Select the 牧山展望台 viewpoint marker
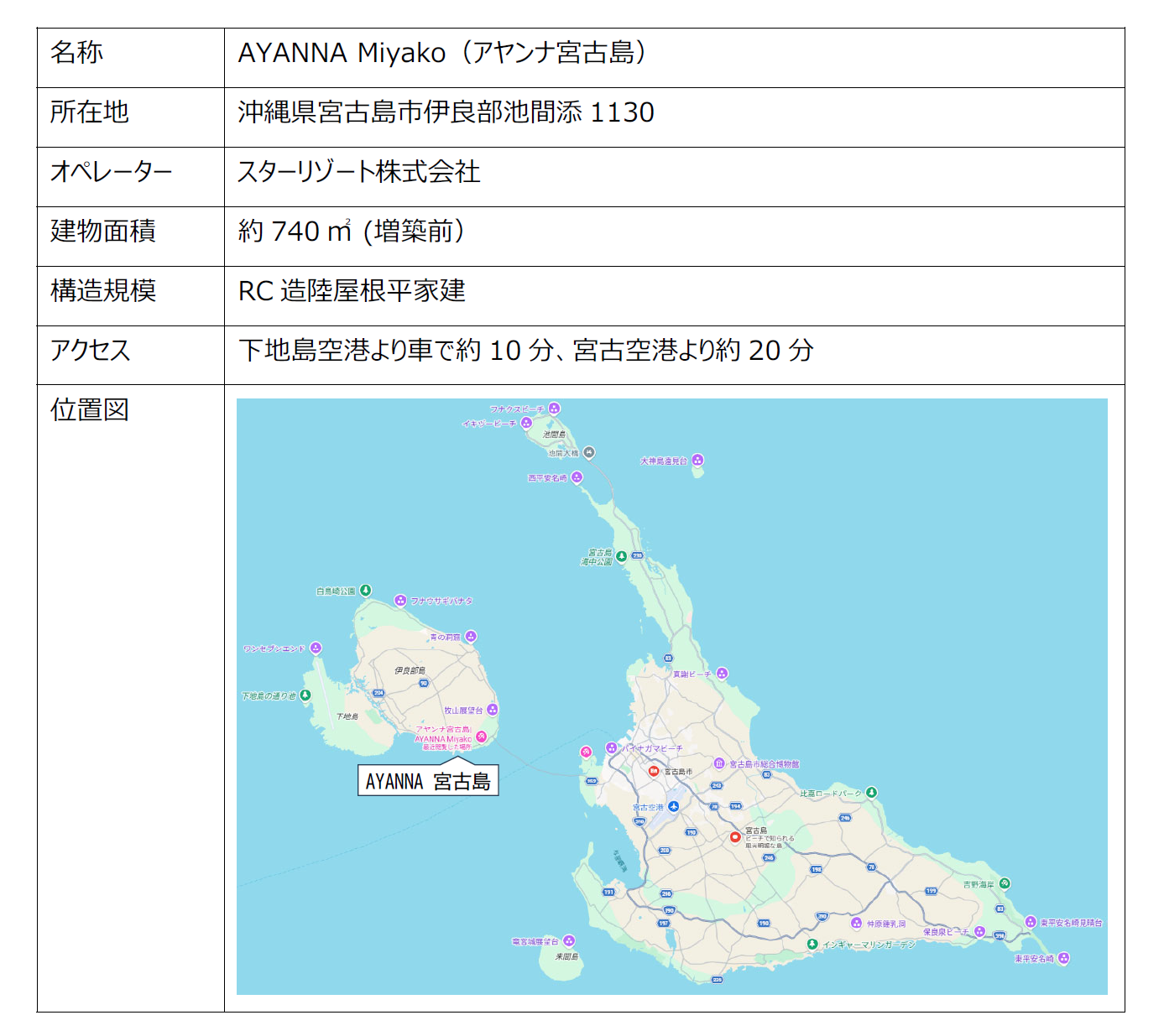Viewport: 1164px width, 1036px height. point(493,710)
